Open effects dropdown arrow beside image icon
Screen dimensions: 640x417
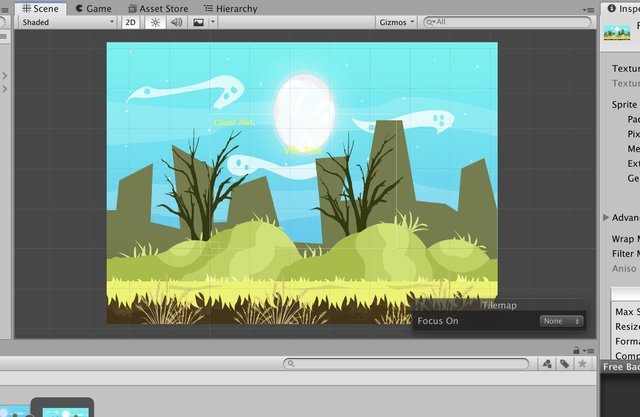coord(213,22)
